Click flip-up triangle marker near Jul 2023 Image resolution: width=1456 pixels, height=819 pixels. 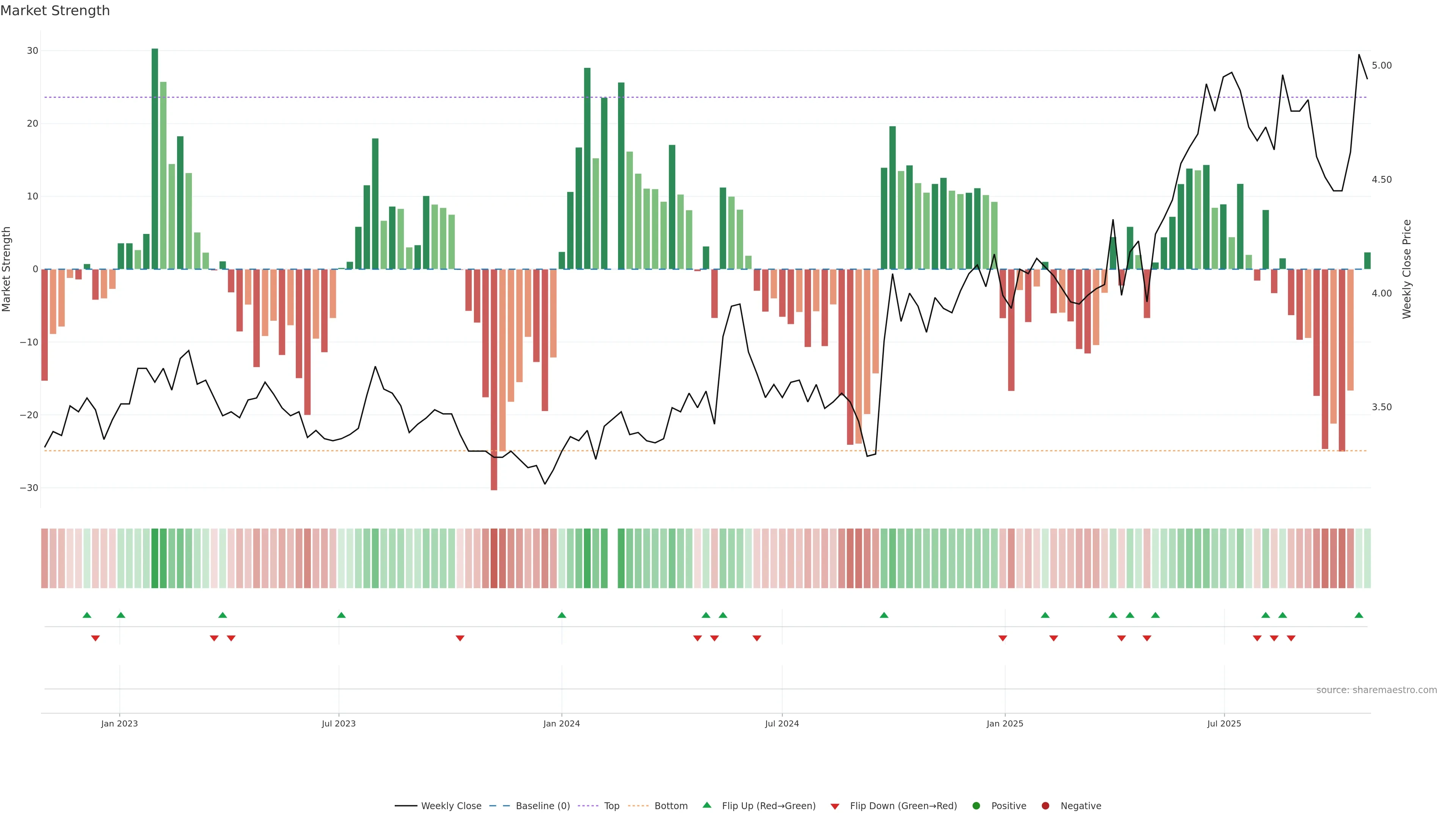pos(341,615)
